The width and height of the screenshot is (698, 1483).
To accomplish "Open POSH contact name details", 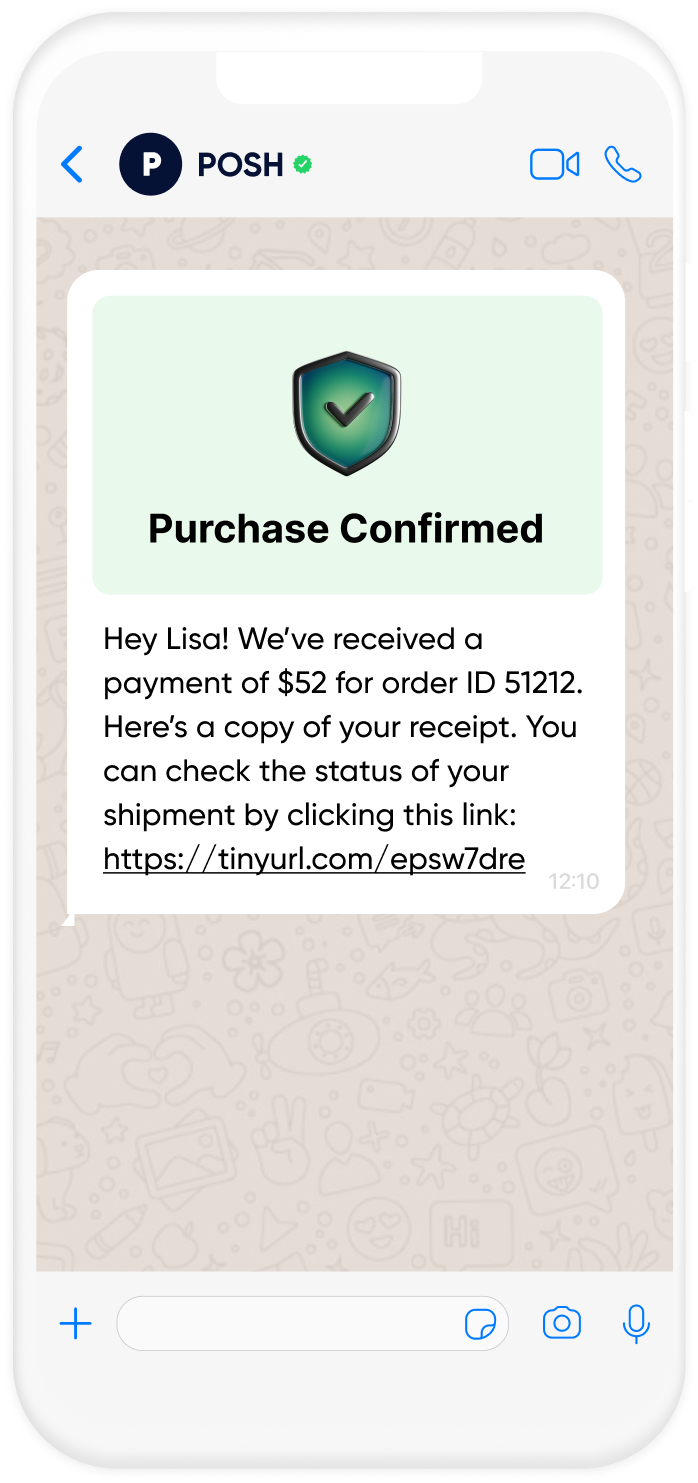I will [240, 164].
